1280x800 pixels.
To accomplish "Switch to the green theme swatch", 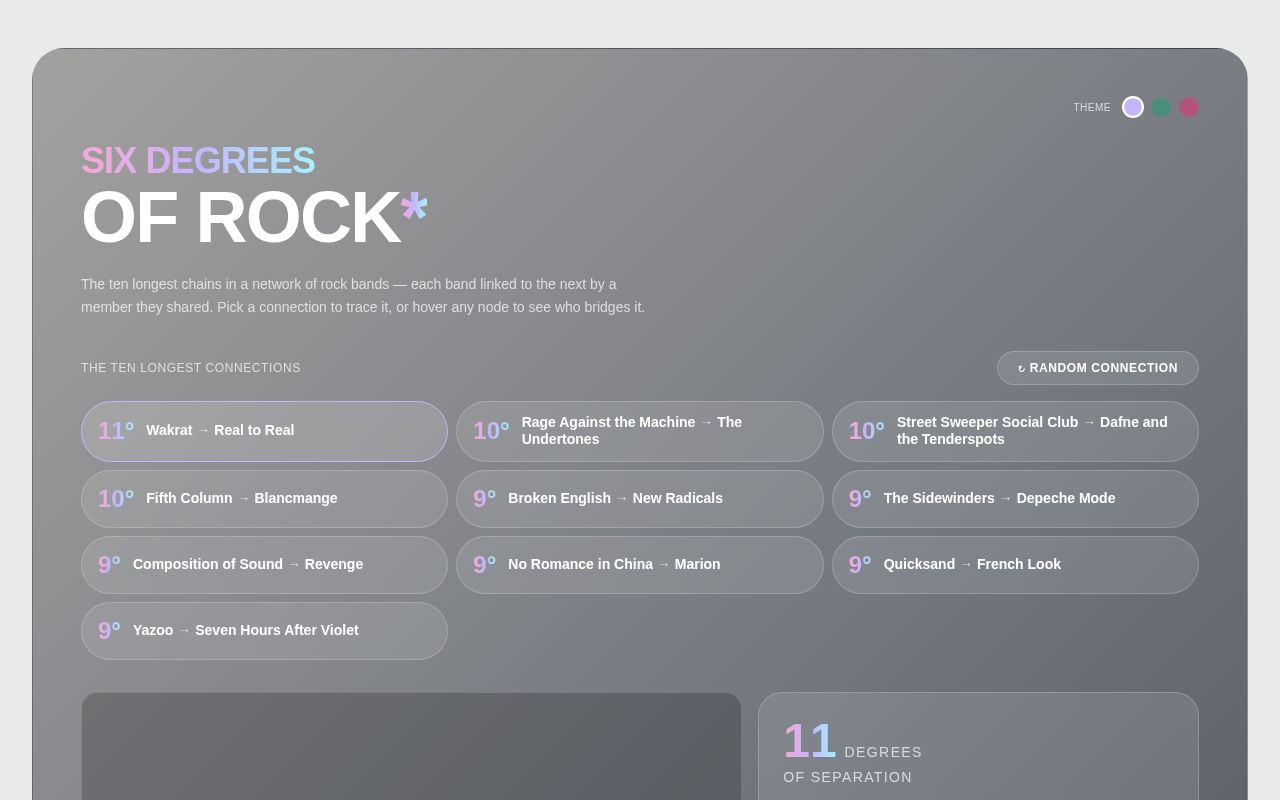I will 1161,107.
